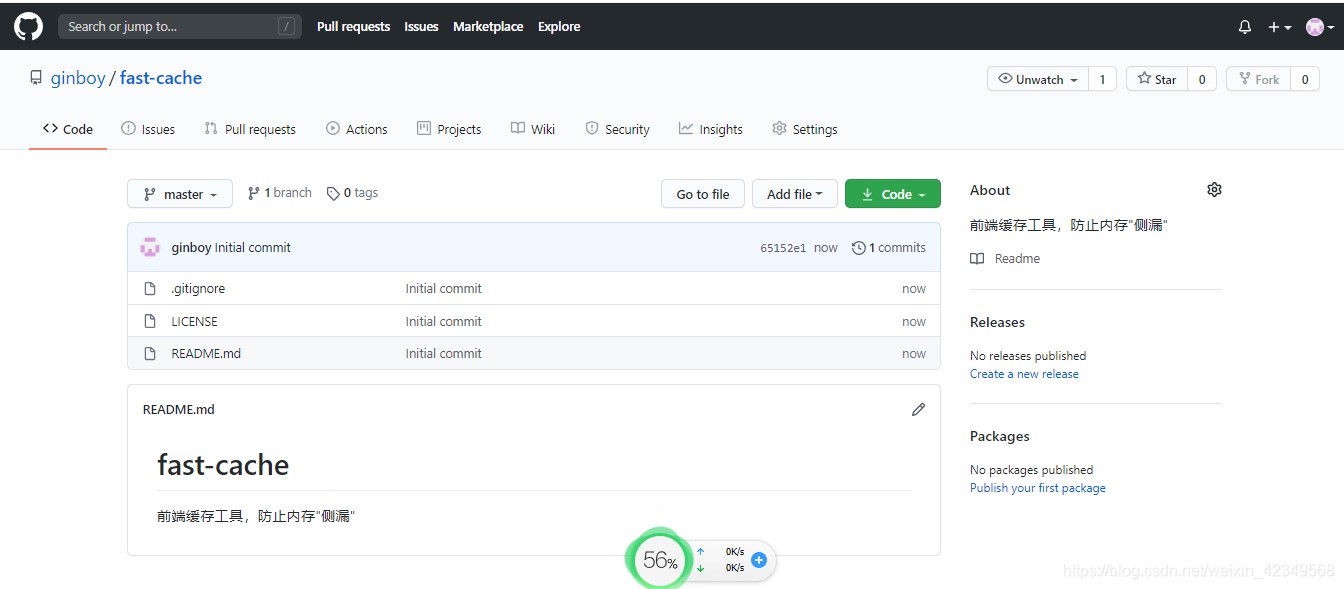Screen dimensions: 1344x589
Task: Open commit hash 65152e1
Action: point(783,248)
